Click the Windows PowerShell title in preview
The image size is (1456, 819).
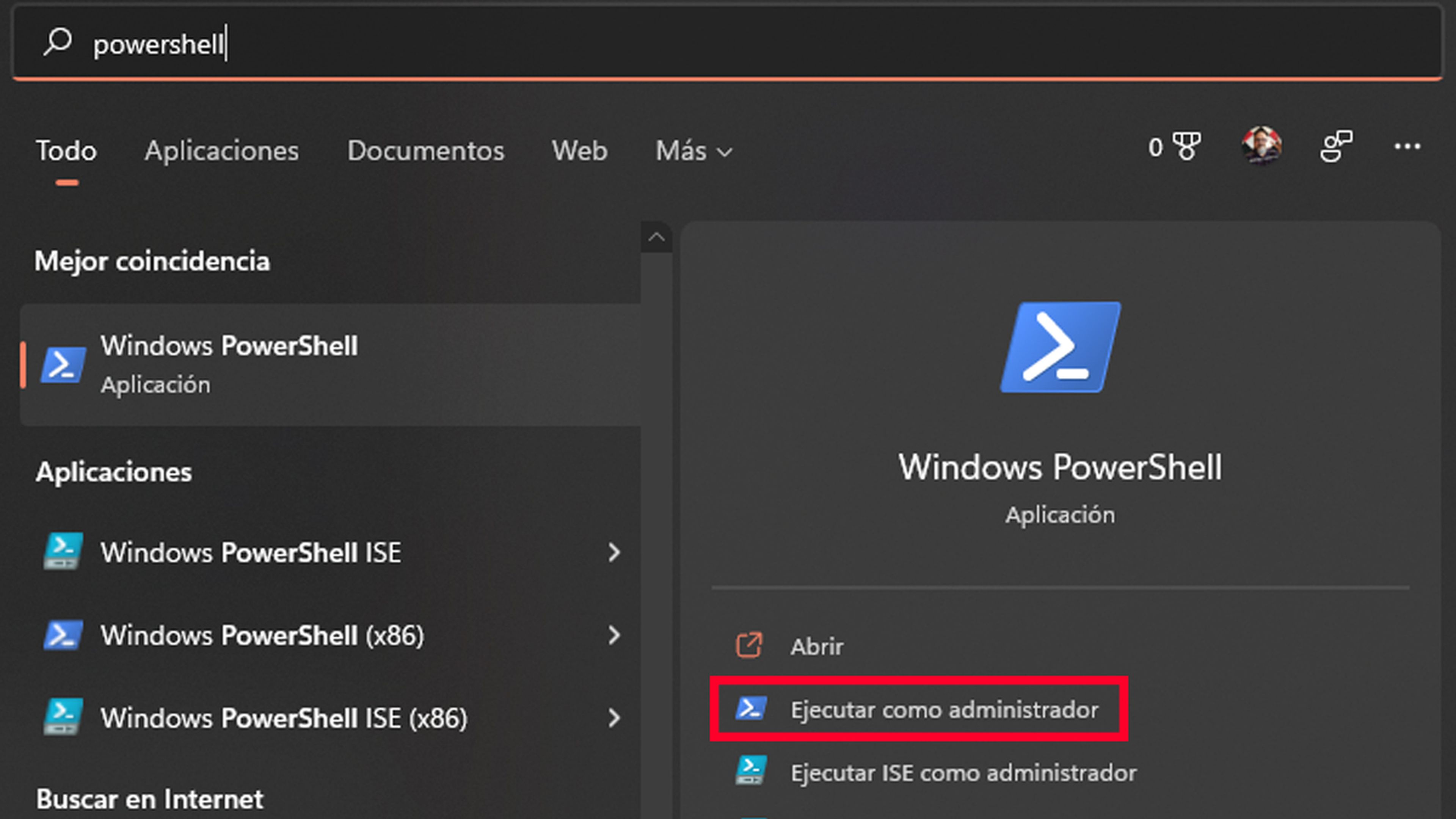[x=1061, y=468]
